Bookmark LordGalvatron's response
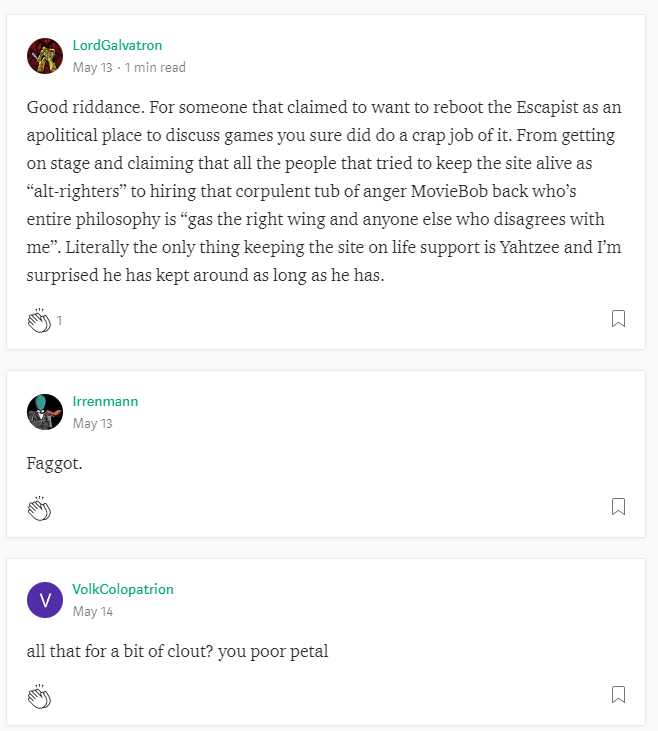Viewport: 658px width, 731px height. click(618, 319)
